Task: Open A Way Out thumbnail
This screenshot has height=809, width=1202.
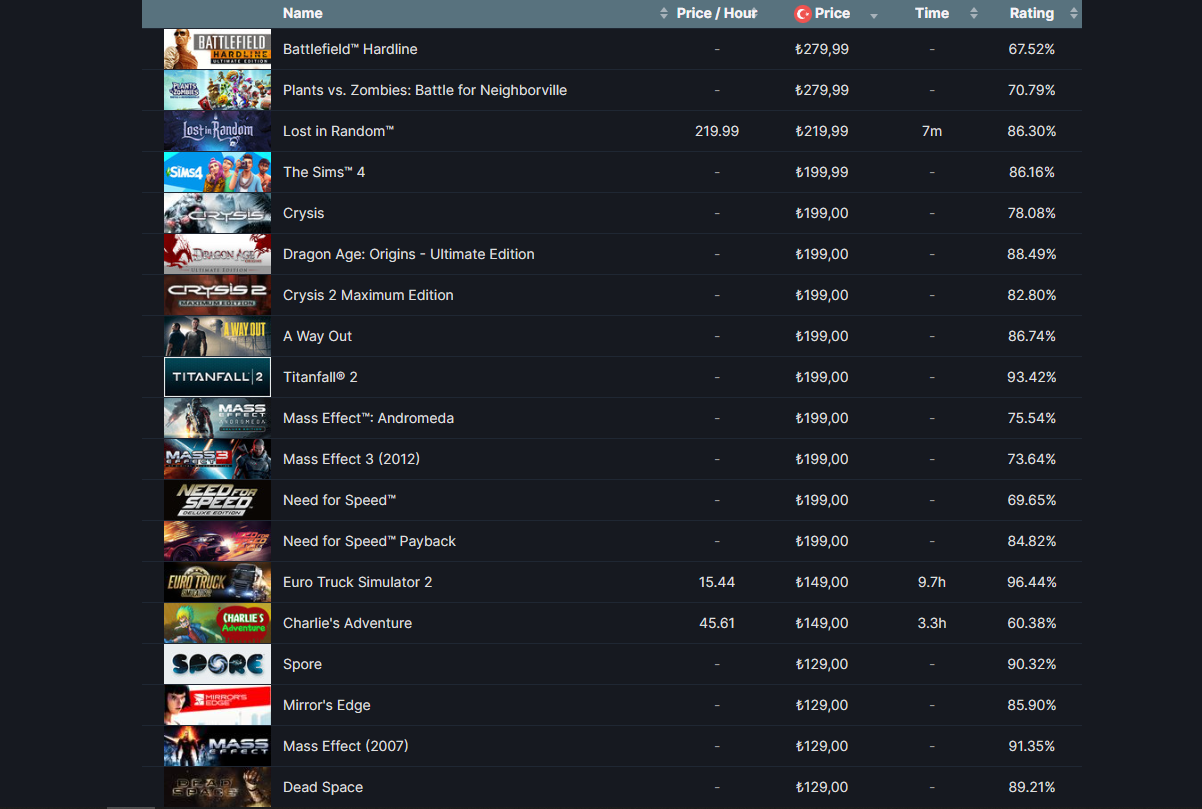Action: 217,336
